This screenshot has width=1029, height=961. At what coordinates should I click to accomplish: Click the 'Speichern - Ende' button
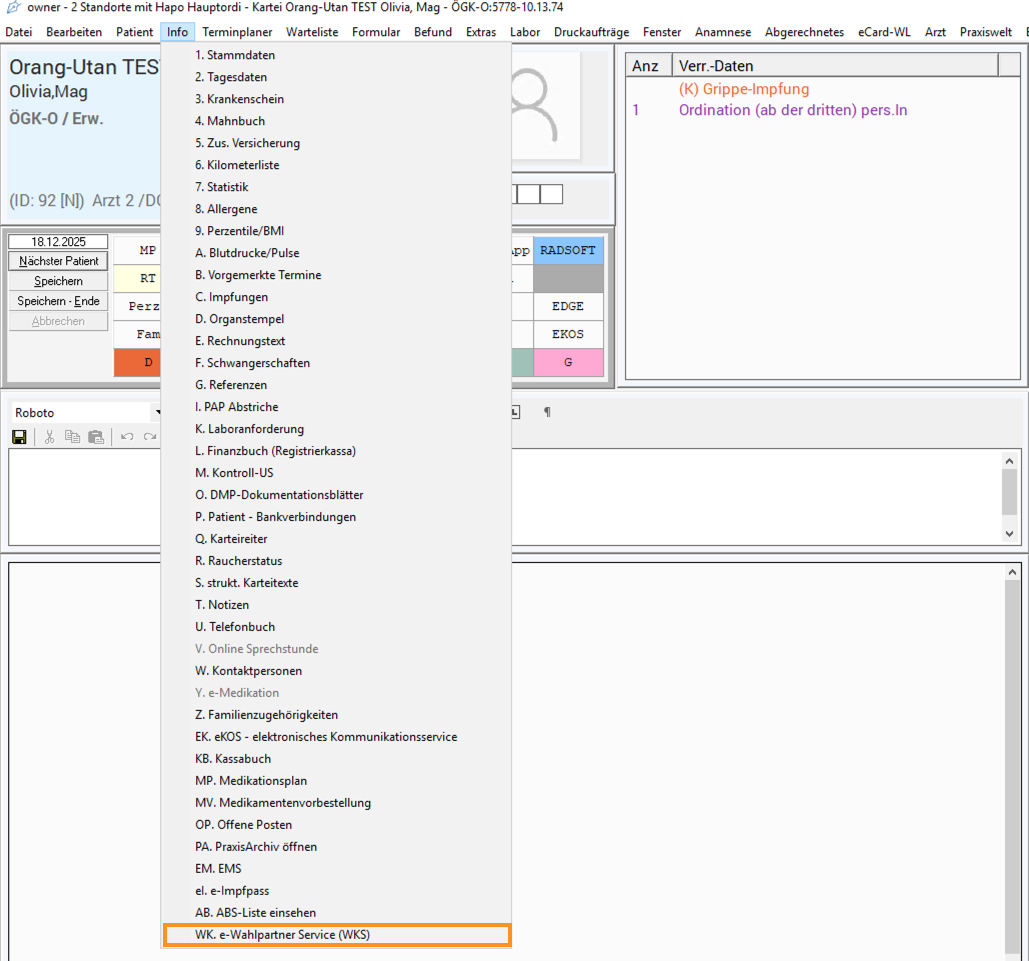pyautogui.click(x=58, y=301)
